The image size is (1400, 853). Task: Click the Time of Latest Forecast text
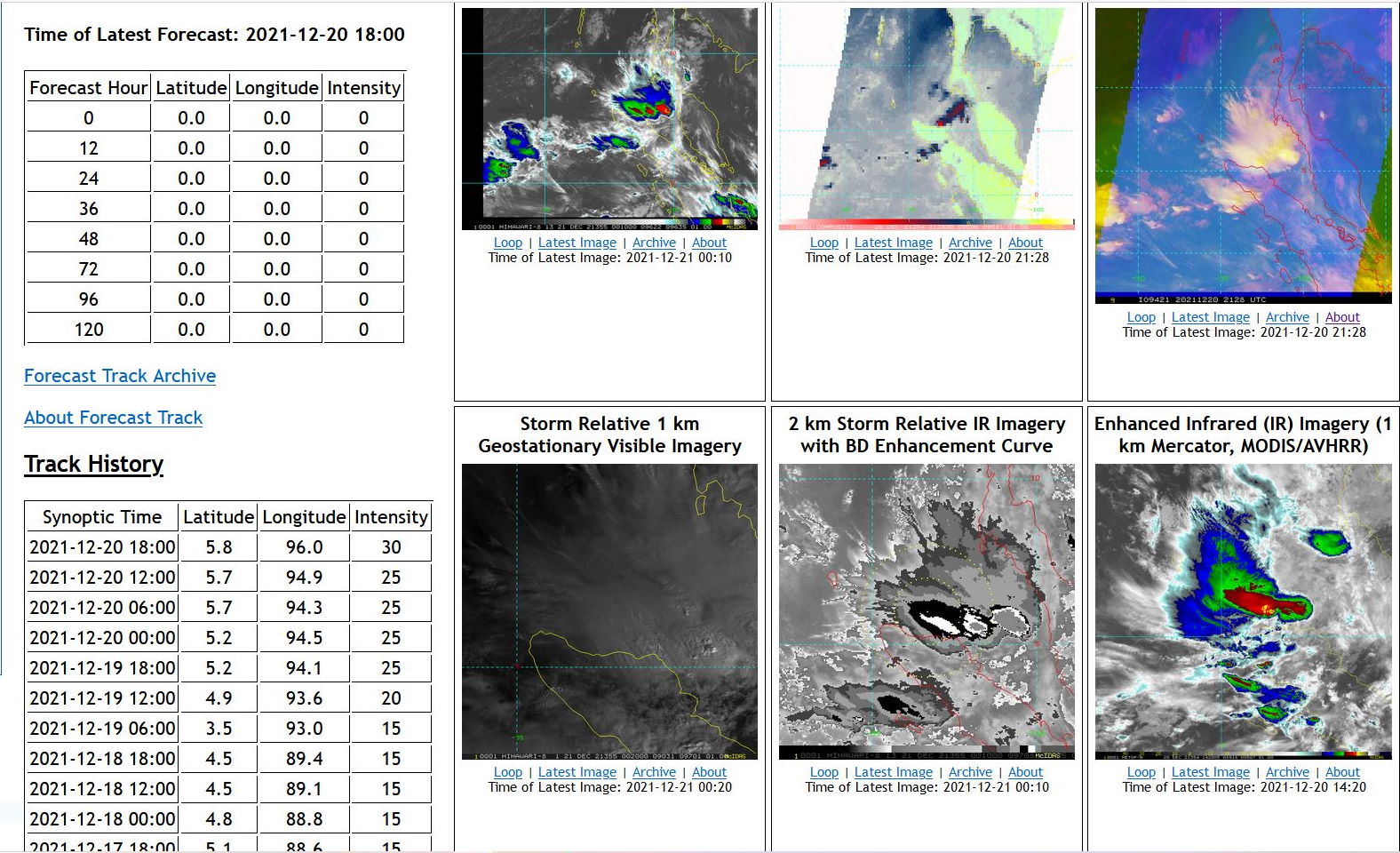(214, 35)
